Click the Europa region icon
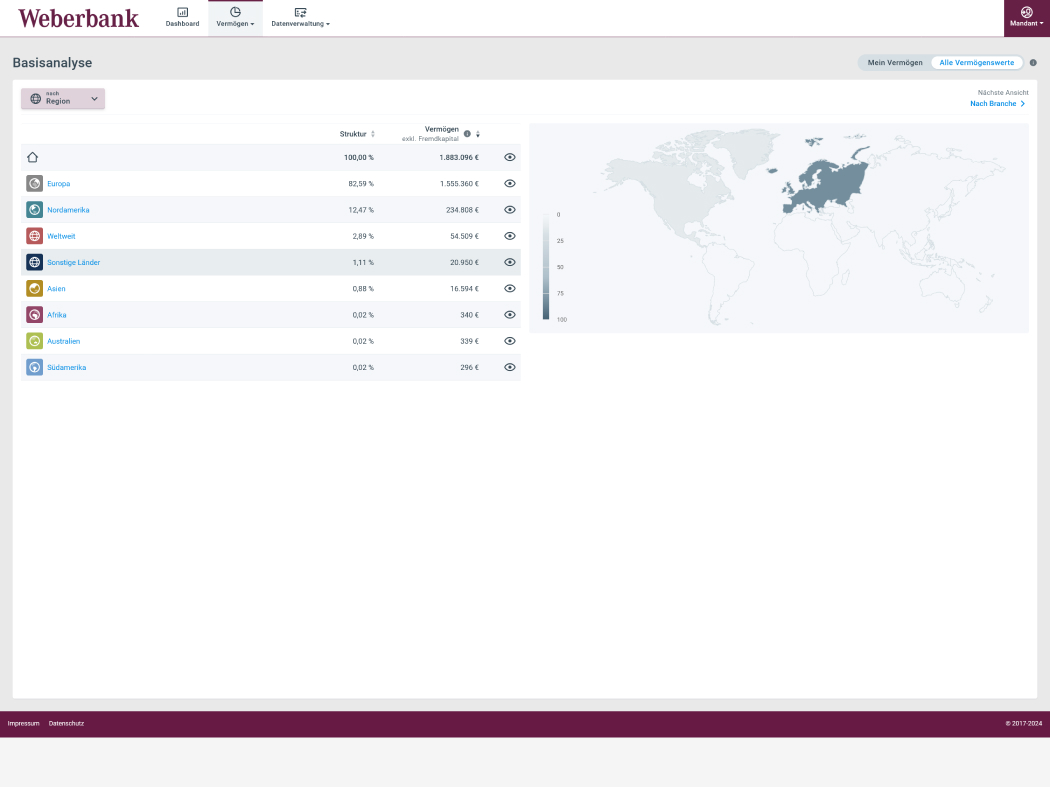The height and width of the screenshot is (787, 1050). click(34, 184)
